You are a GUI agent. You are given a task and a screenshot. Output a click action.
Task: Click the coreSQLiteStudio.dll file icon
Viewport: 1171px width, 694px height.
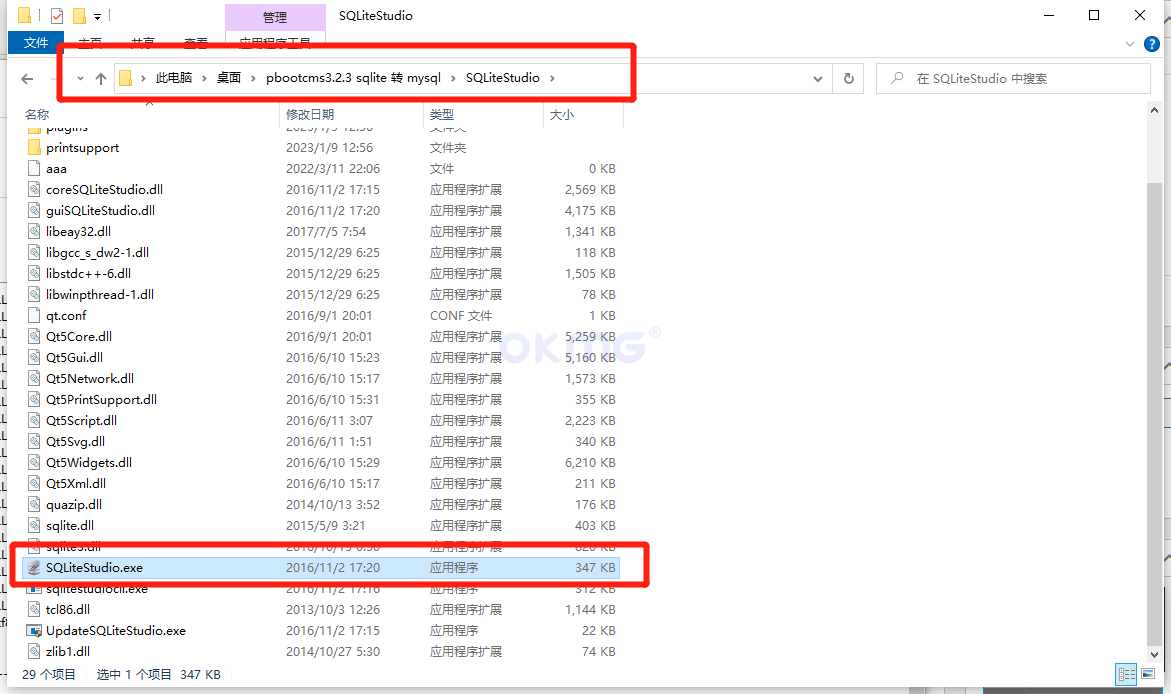pos(34,189)
